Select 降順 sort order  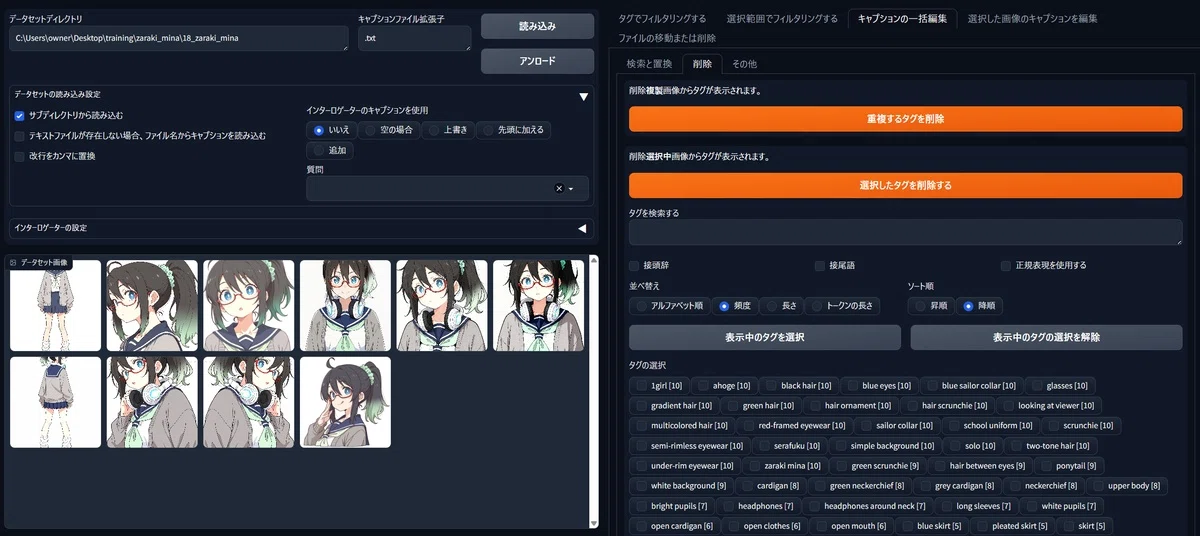(980, 306)
